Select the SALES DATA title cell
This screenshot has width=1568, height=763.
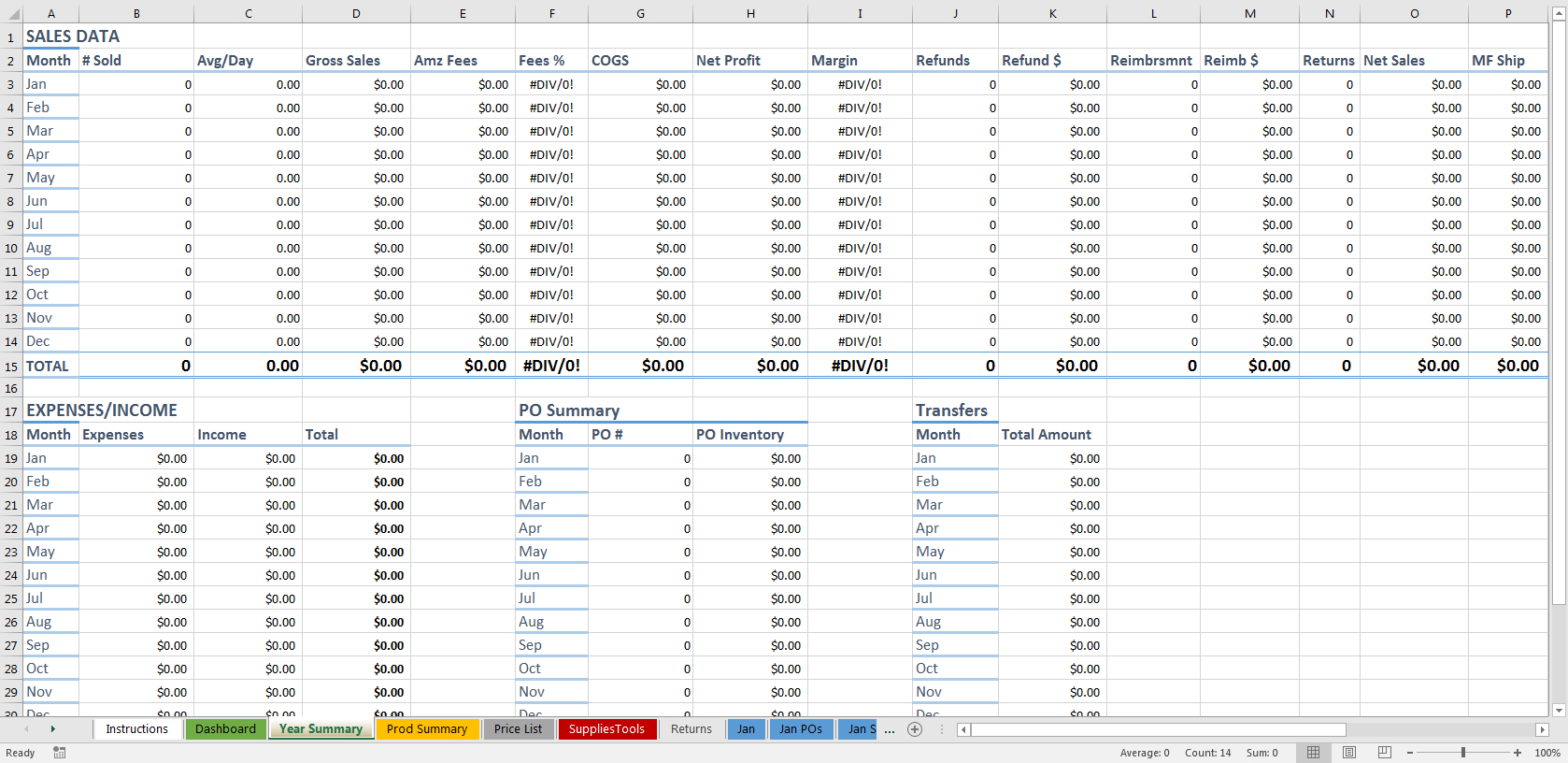pos(73,36)
